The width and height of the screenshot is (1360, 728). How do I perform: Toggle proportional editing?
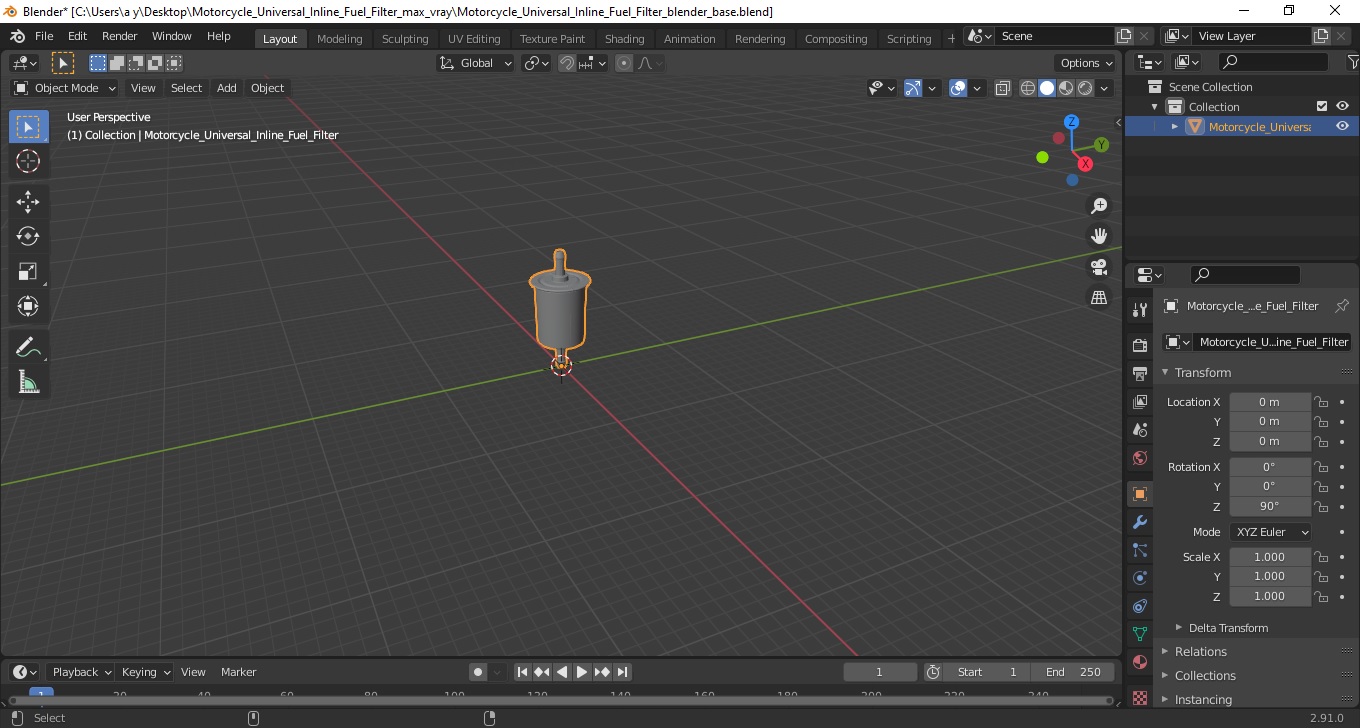click(x=624, y=63)
